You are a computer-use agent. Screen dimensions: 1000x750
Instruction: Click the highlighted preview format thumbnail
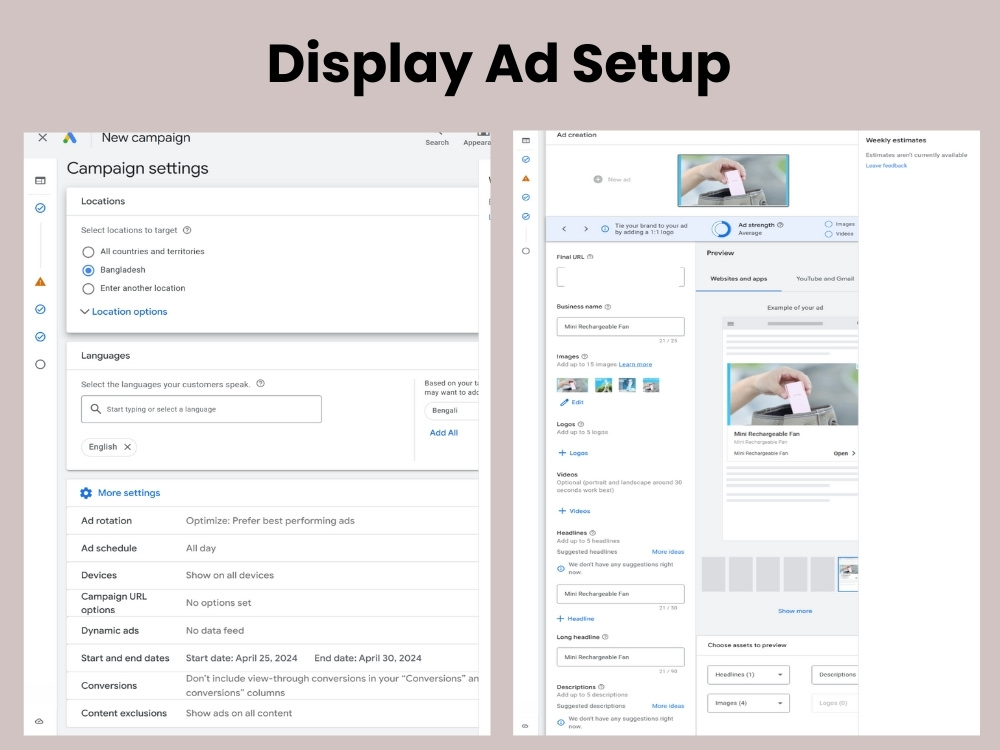[848, 574]
